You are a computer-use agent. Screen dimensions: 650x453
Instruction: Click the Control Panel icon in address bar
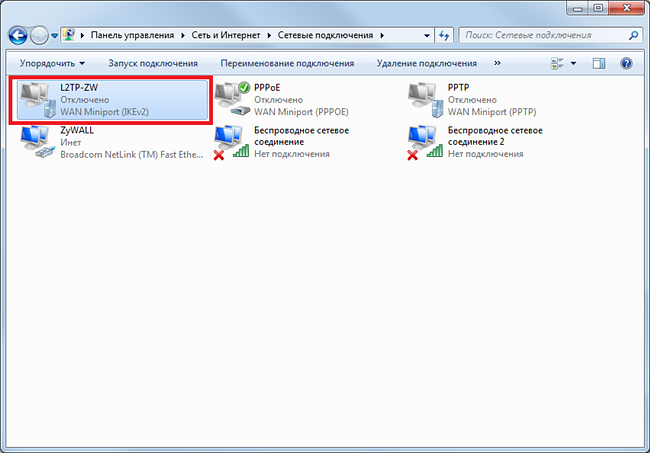(x=69, y=35)
